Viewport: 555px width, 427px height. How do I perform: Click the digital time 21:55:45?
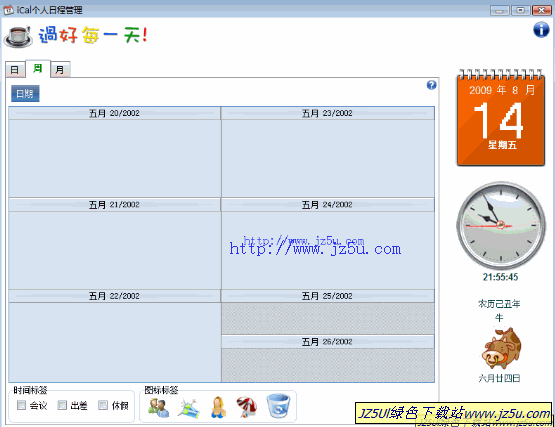500,277
